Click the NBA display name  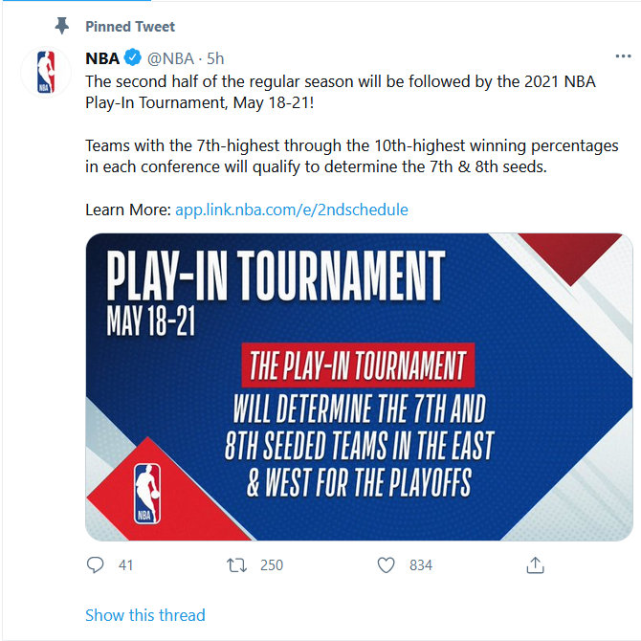click(102, 59)
